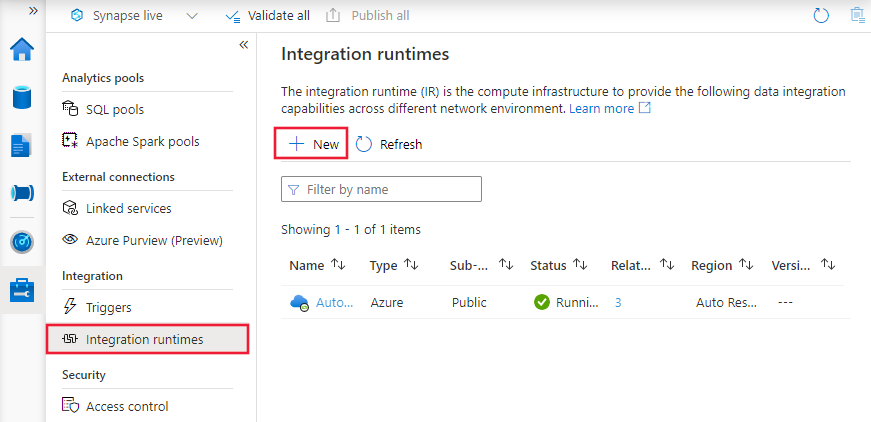This screenshot has height=422, width=871.
Task: Open the Monitor hub gauge icon
Action: click(22, 241)
